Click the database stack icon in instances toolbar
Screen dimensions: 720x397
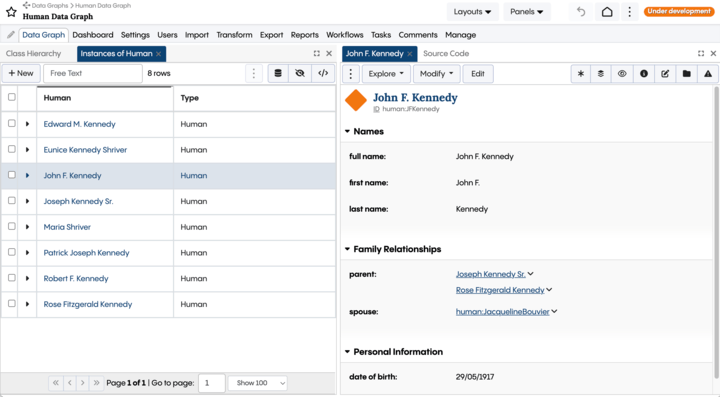tap(278, 73)
